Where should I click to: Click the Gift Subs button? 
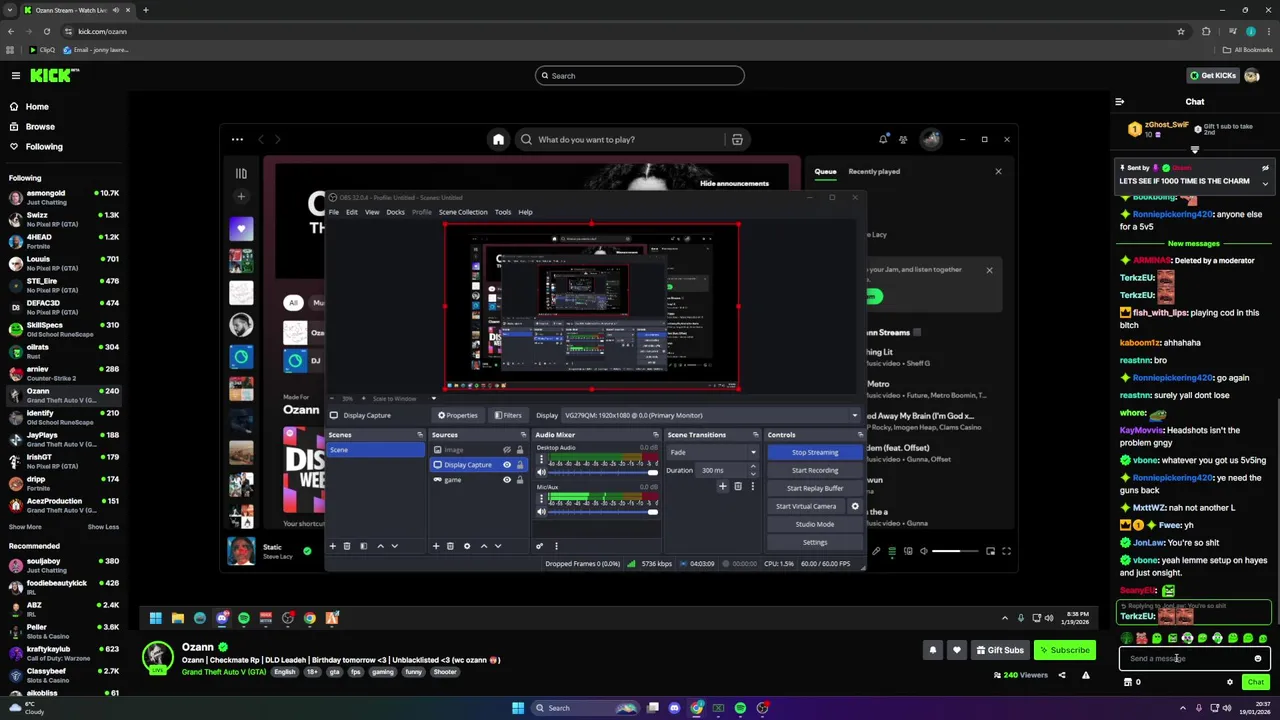(999, 650)
